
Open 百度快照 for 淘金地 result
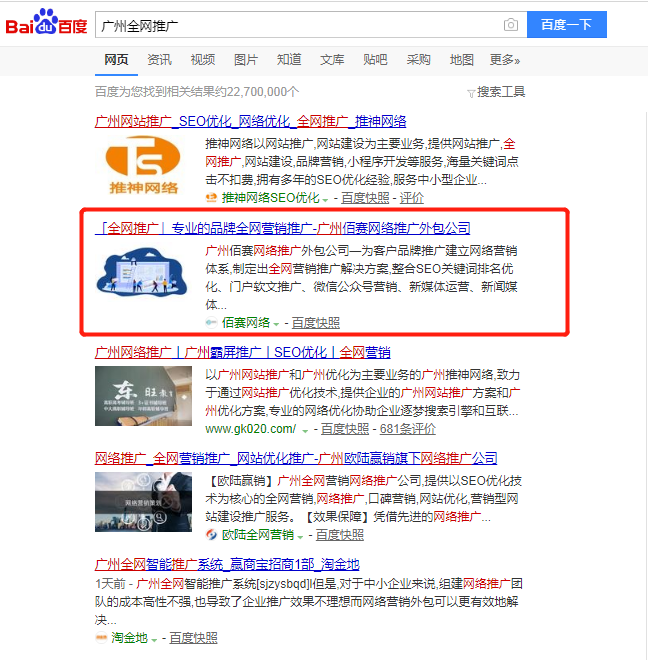pyautogui.click(x=193, y=638)
